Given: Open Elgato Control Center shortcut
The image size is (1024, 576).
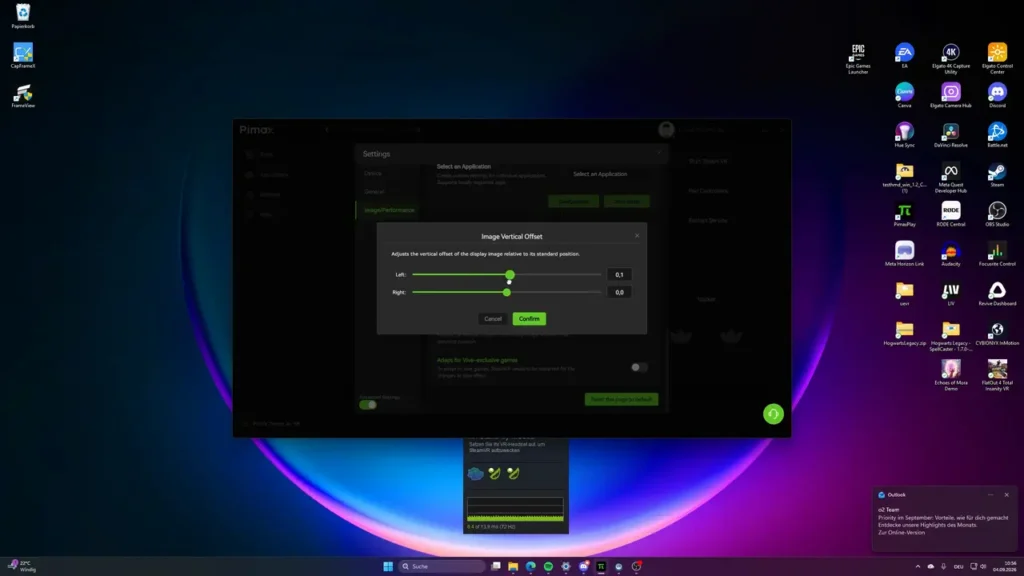Looking at the screenshot, I should (x=997, y=59).
